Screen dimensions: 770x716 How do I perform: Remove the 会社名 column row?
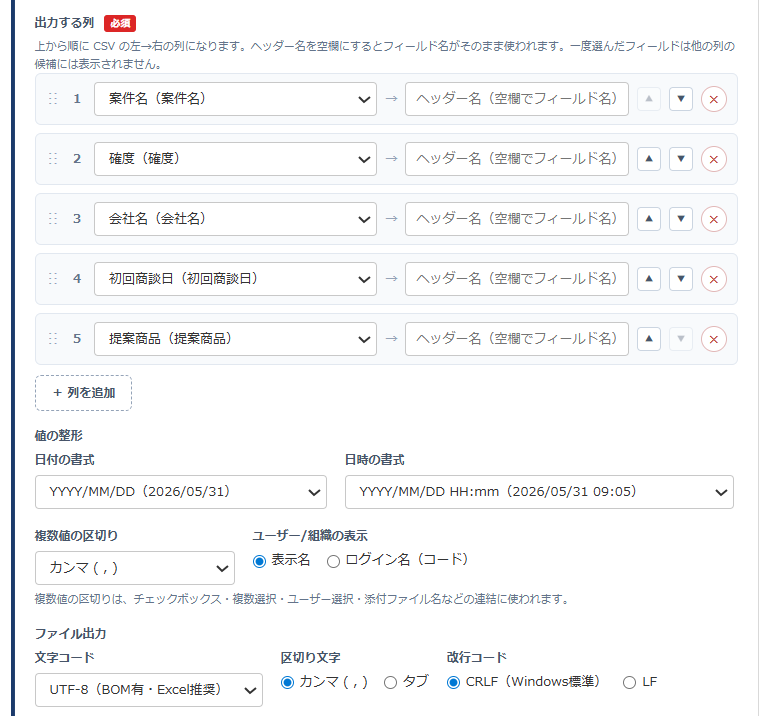point(714,219)
